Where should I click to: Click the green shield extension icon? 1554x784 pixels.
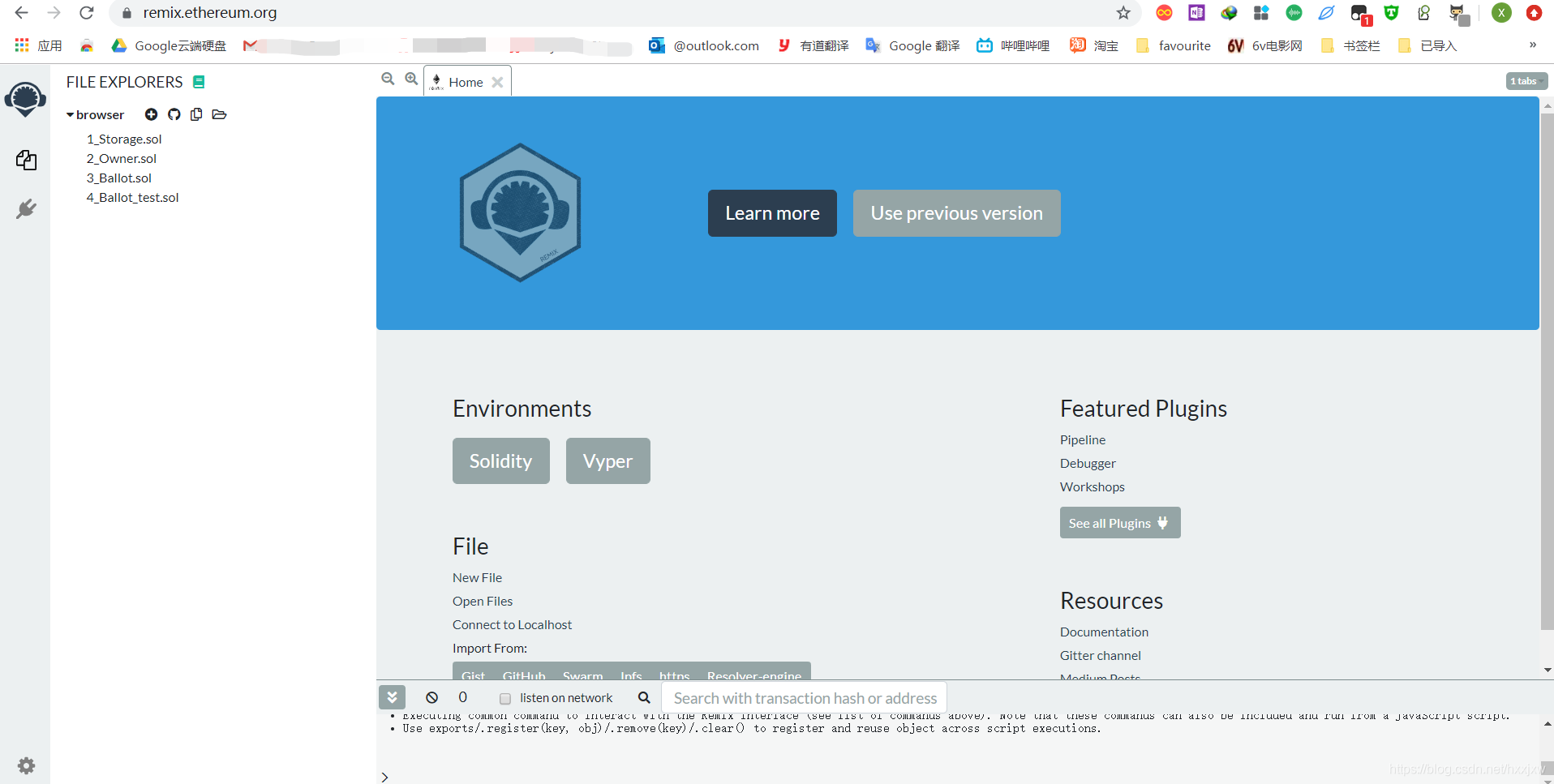(x=1392, y=13)
